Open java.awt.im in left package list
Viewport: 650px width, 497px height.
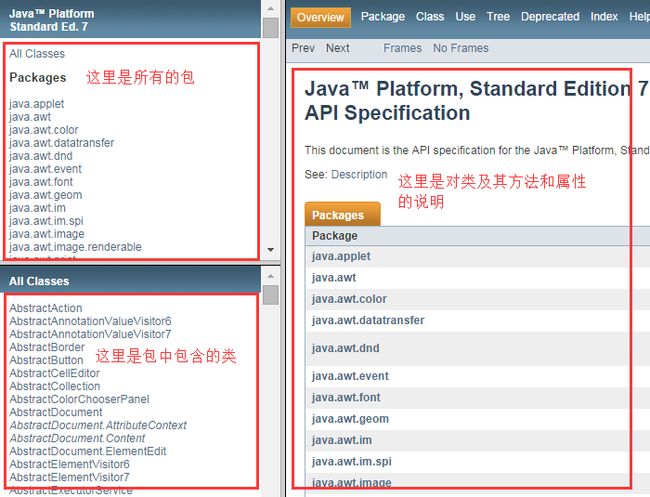[37, 208]
